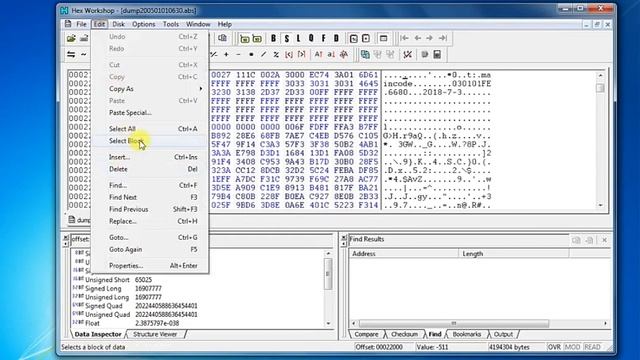Choose Properties... in Edit menu
This screenshot has width=640, height=360.
[149, 265]
